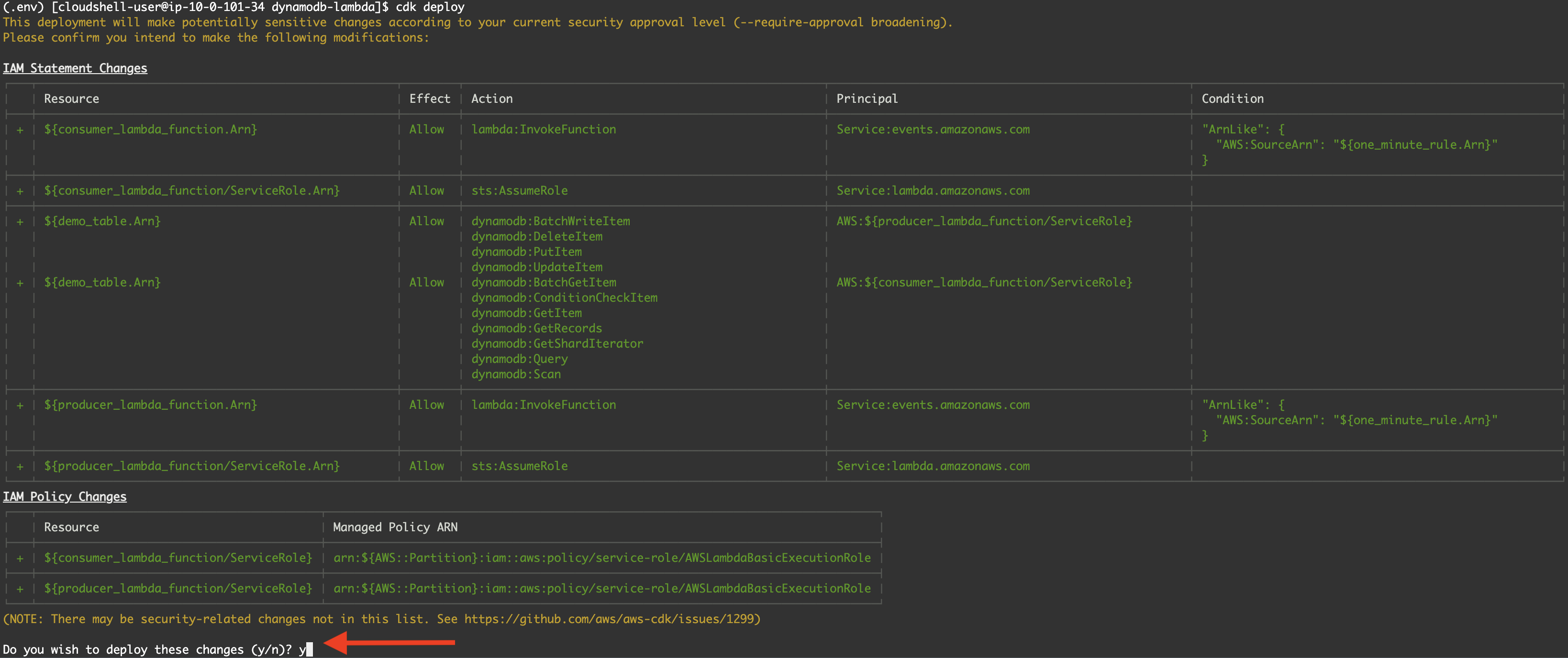Click 'dynamodb:PutItem' action
Screen dimensions: 1568x658
526,252
